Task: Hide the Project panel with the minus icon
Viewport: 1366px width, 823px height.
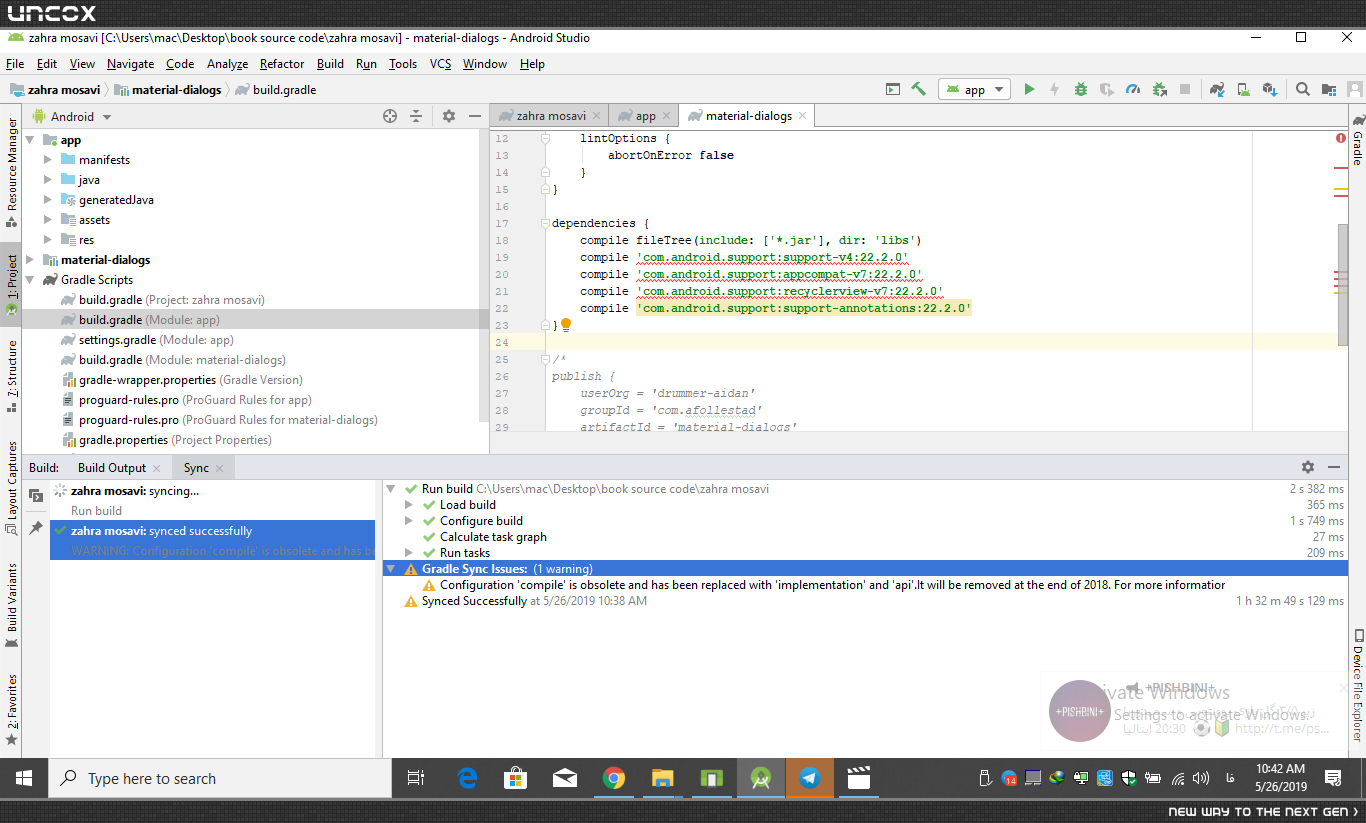Action: click(x=475, y=116)
